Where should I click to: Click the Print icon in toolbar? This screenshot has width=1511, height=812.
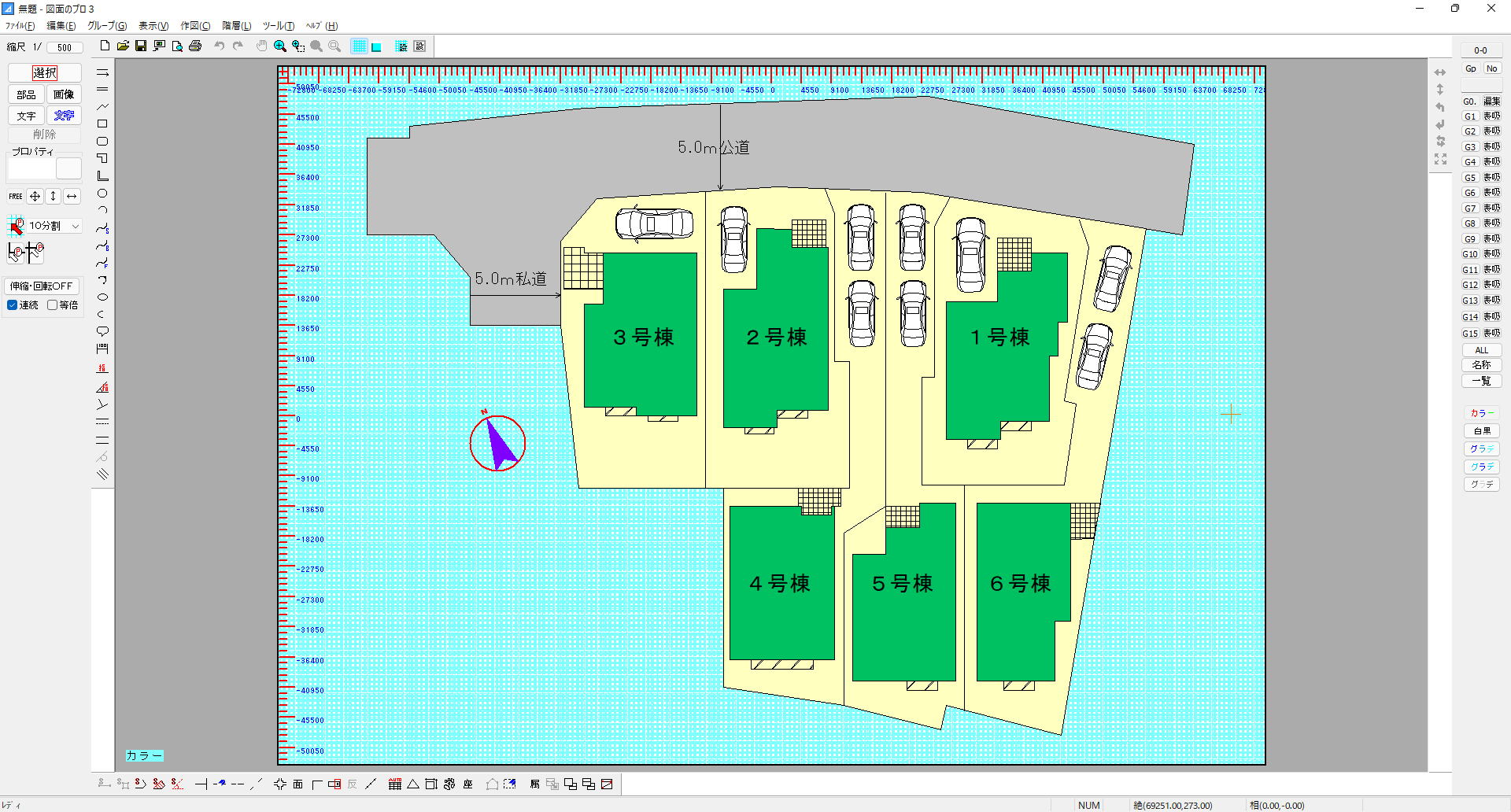[x=195, y=46]
